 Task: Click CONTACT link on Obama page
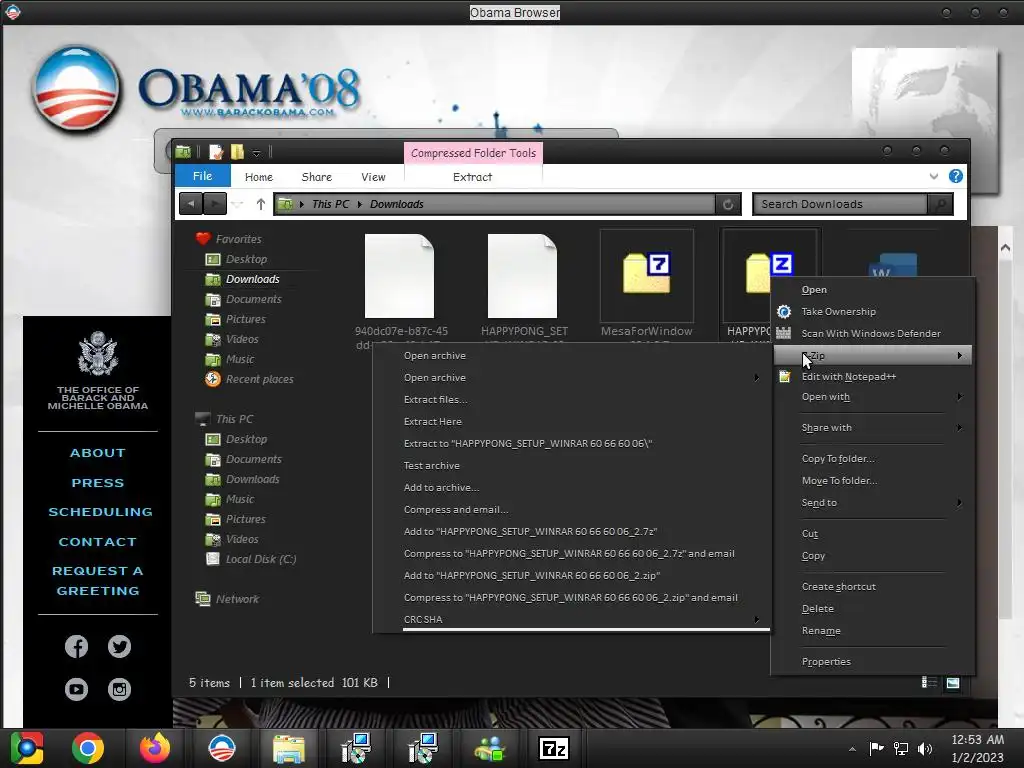pyautogui.click(x=98, y=541)
